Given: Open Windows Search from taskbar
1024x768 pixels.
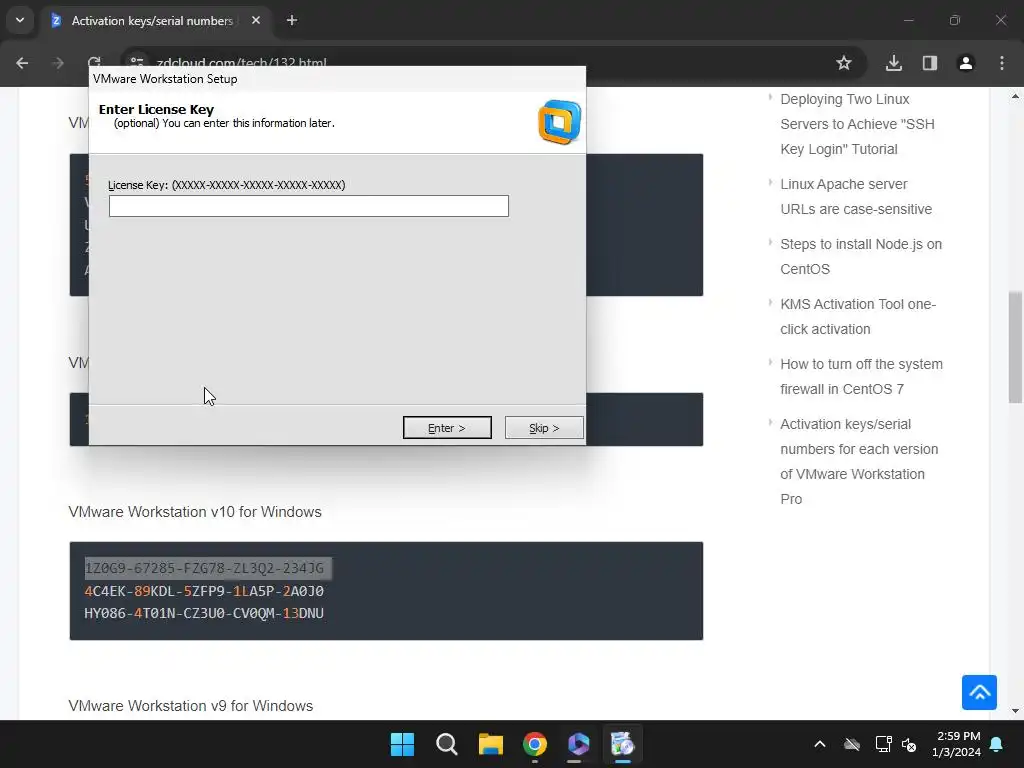Looking at the screenshot, I should [447, 744].
